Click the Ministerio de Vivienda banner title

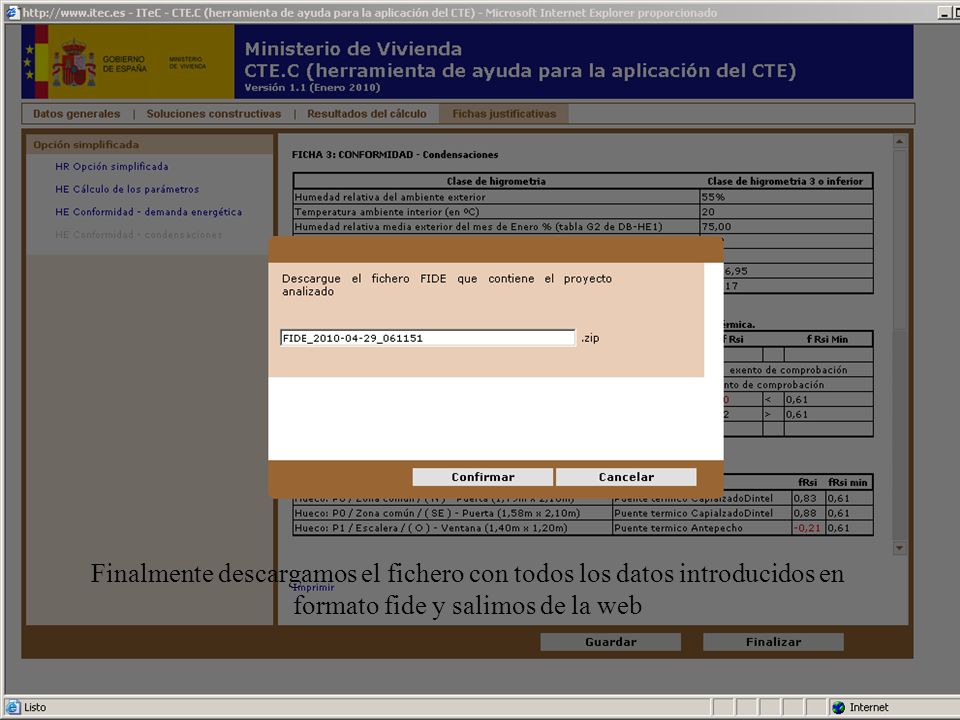(x=353, y=49)
